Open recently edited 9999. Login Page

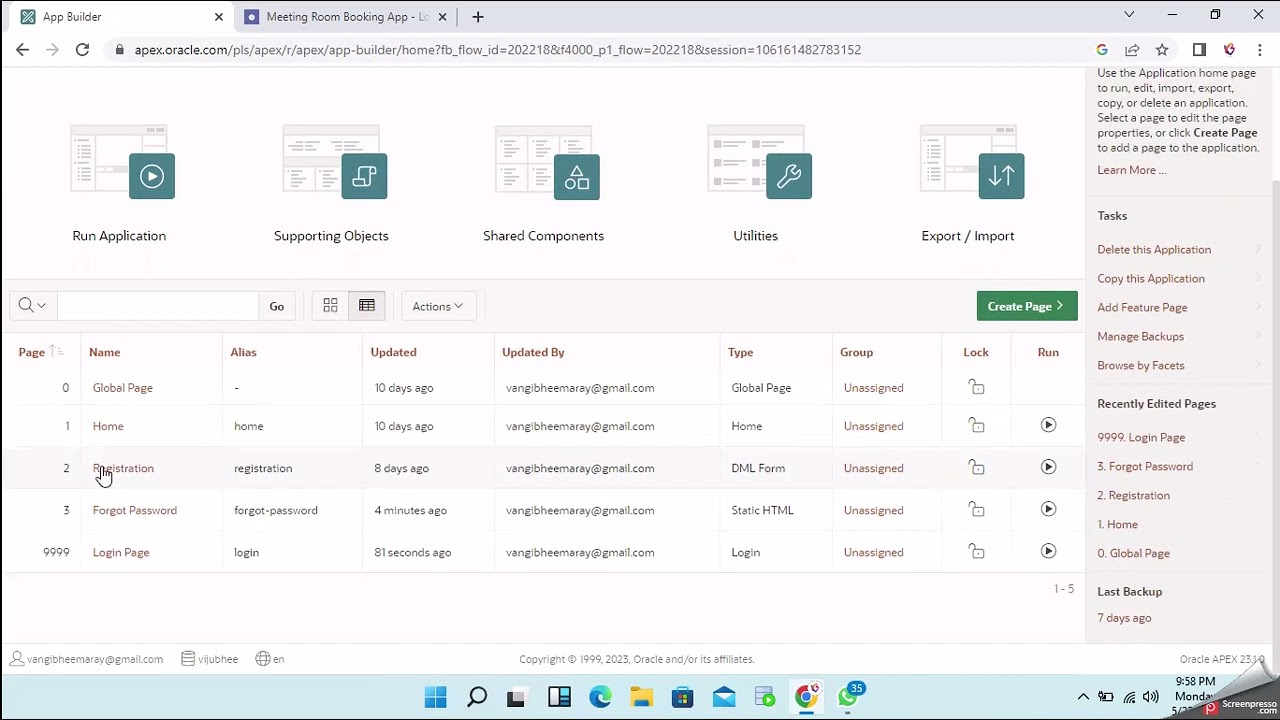coord(1141,437)
